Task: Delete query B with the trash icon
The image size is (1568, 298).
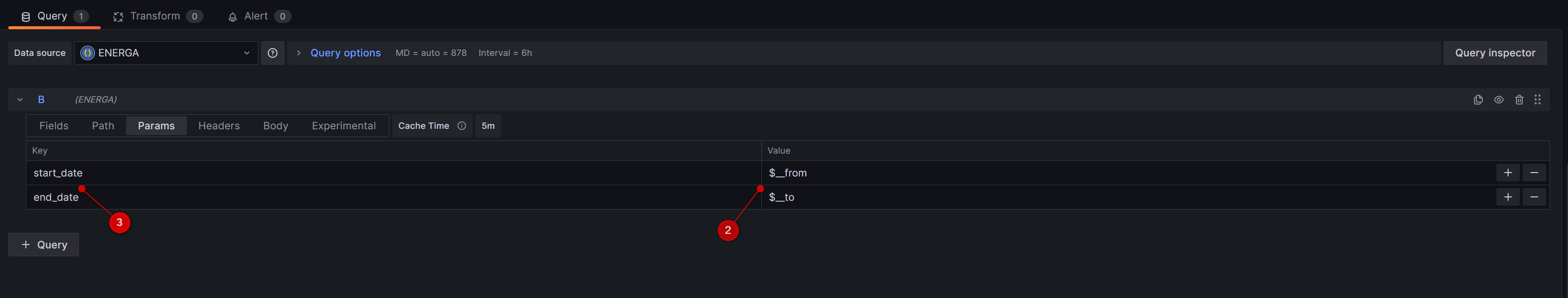Action: (1519, 99)
